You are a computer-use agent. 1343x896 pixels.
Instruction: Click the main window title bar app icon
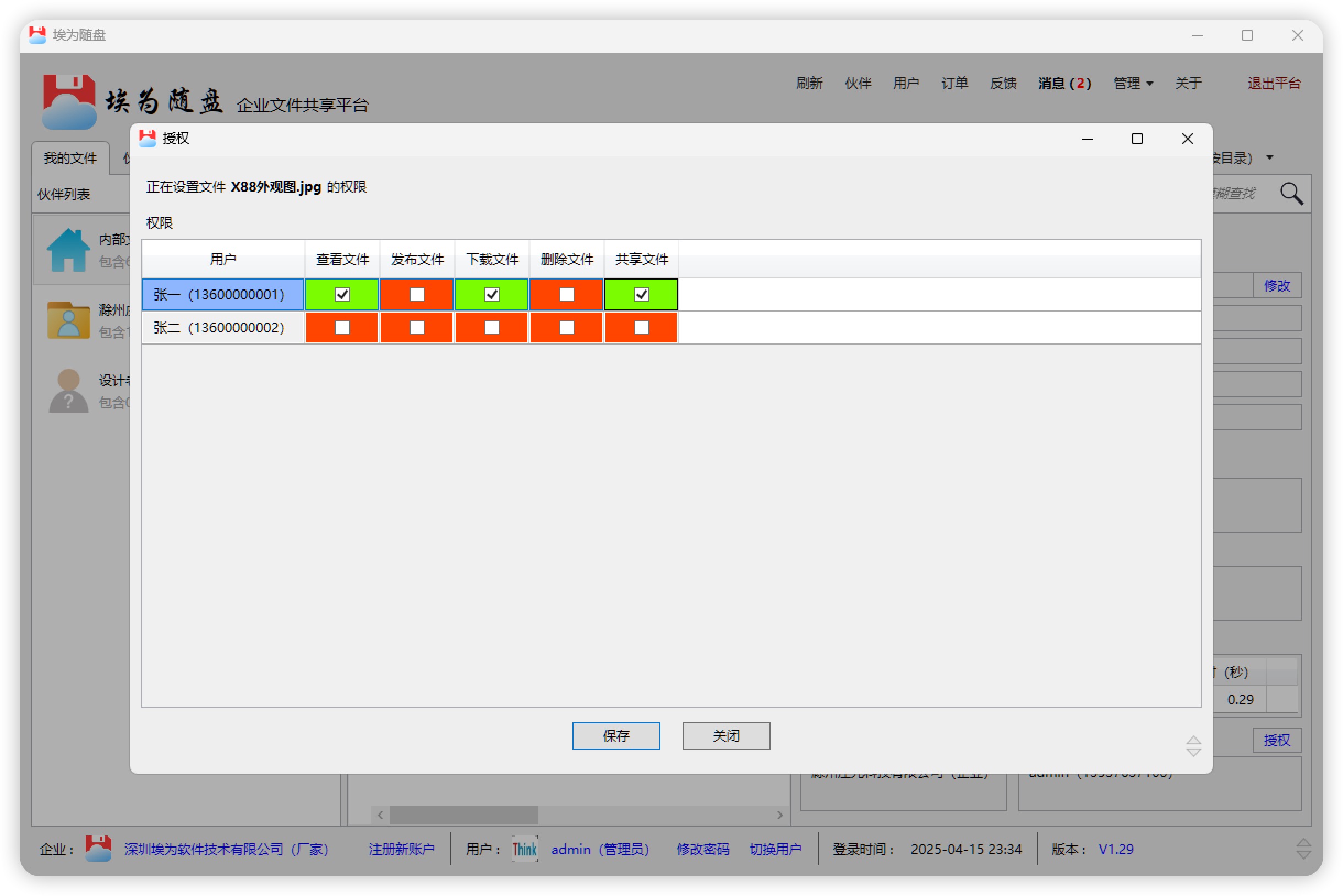37,35
